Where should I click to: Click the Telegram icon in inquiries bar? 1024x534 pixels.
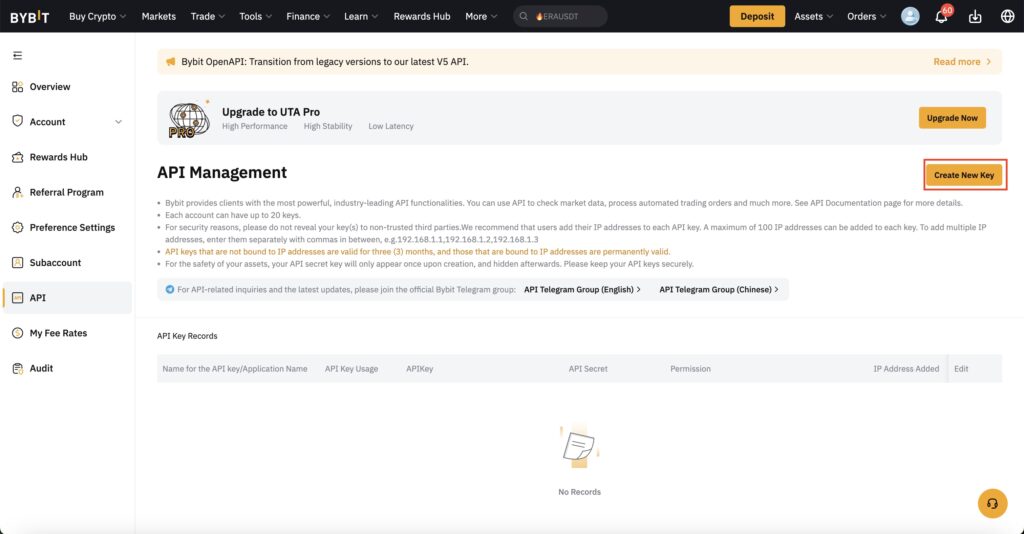tap(170, 289)
